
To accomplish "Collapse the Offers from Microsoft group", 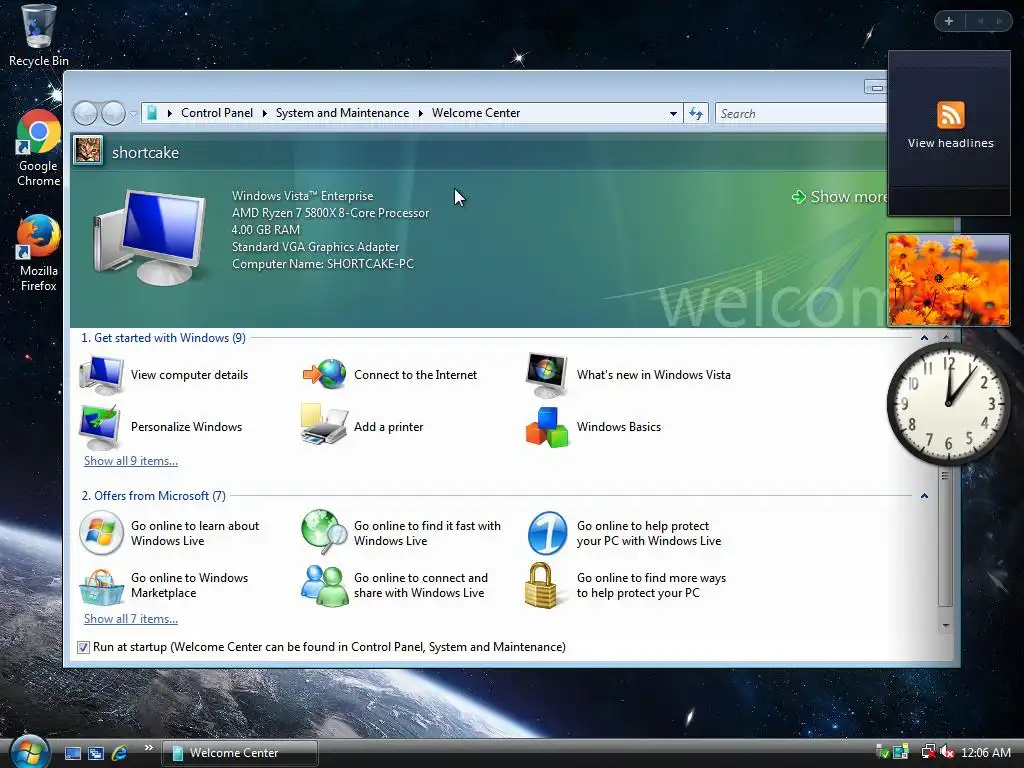I will click(924, 496).
